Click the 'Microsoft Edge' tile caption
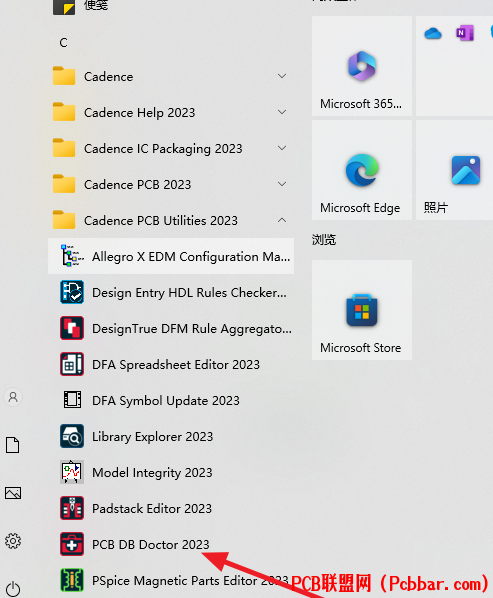This screenshot has width=493, height=598. [360, 208]
